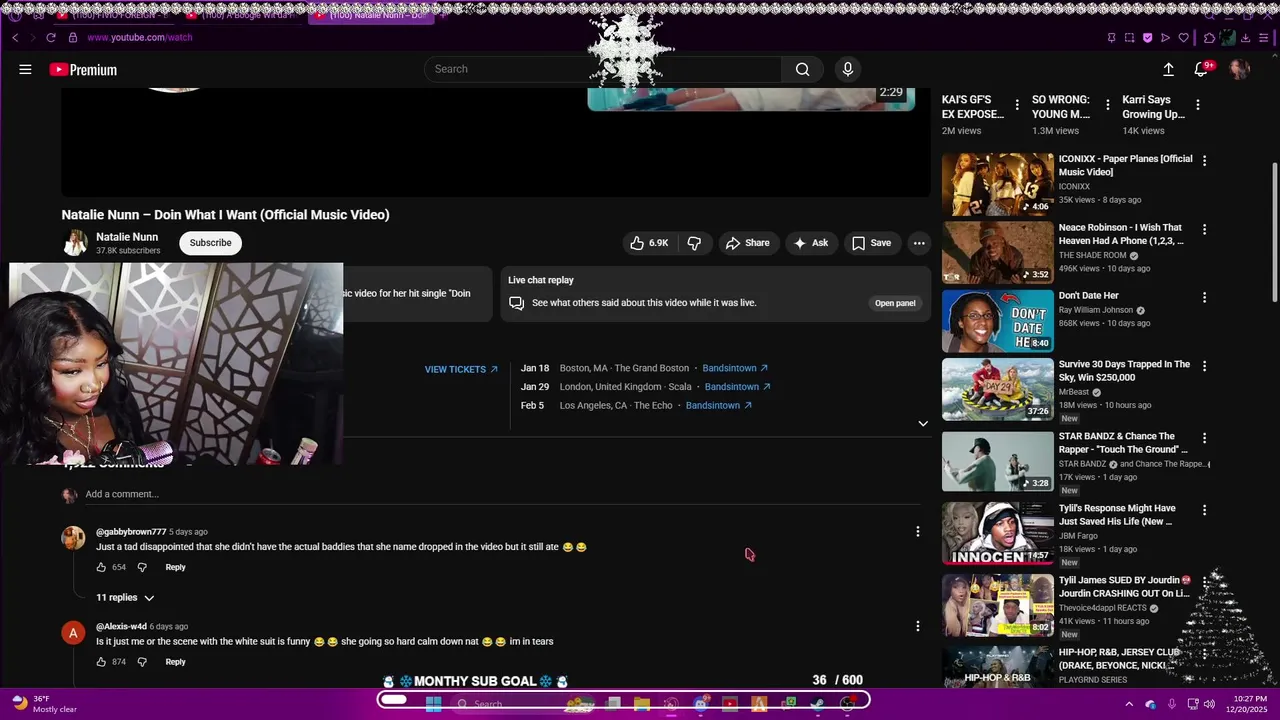The height and width of the screenshot is (720, 1280).
Task: Click VIEW TICKETS link
Action: pyautogui.click(x=461, y=369)
